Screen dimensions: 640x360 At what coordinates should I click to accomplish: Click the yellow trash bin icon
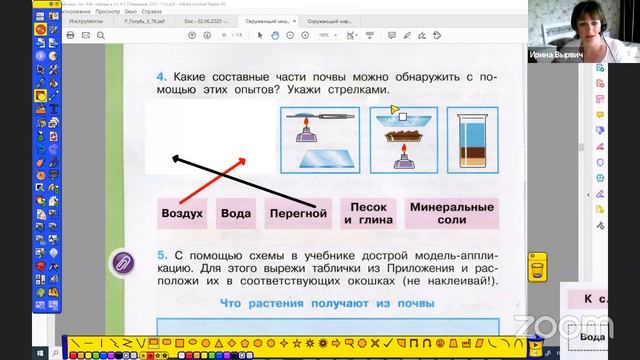tap(537, 267)
